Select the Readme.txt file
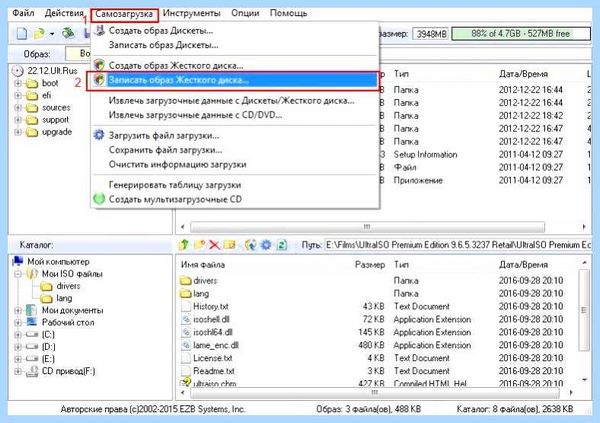Viewport: 600px width, 423px height. pyautogui.click(x=214, y=371)
